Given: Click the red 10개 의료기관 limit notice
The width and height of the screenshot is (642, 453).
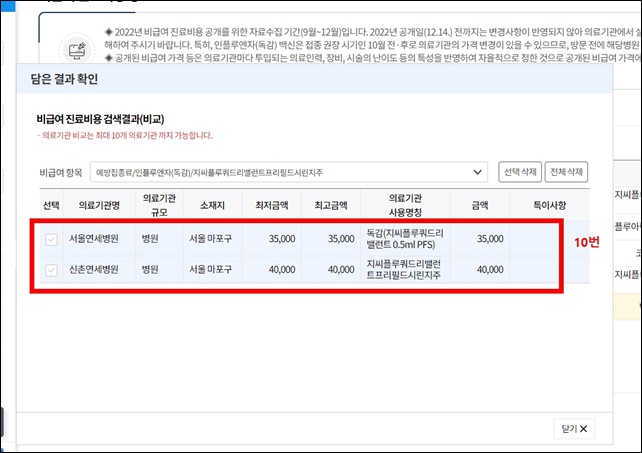Looking at the screenshot, I should 126,136.
